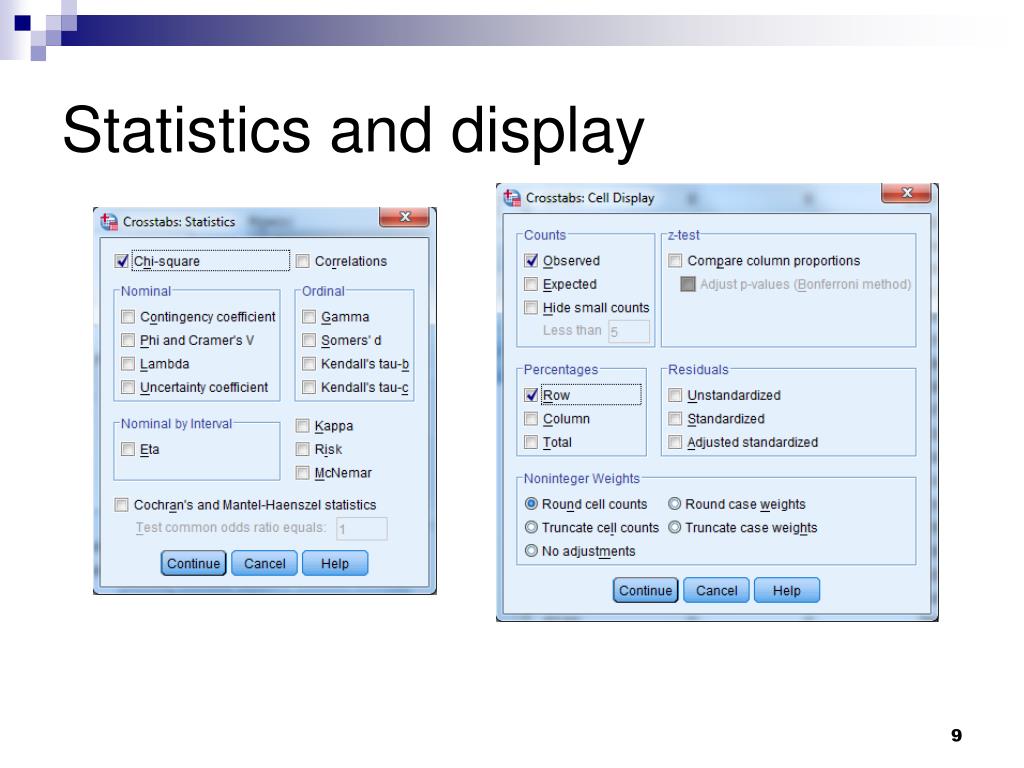Enable Compare column proportions

coord(675,261)
